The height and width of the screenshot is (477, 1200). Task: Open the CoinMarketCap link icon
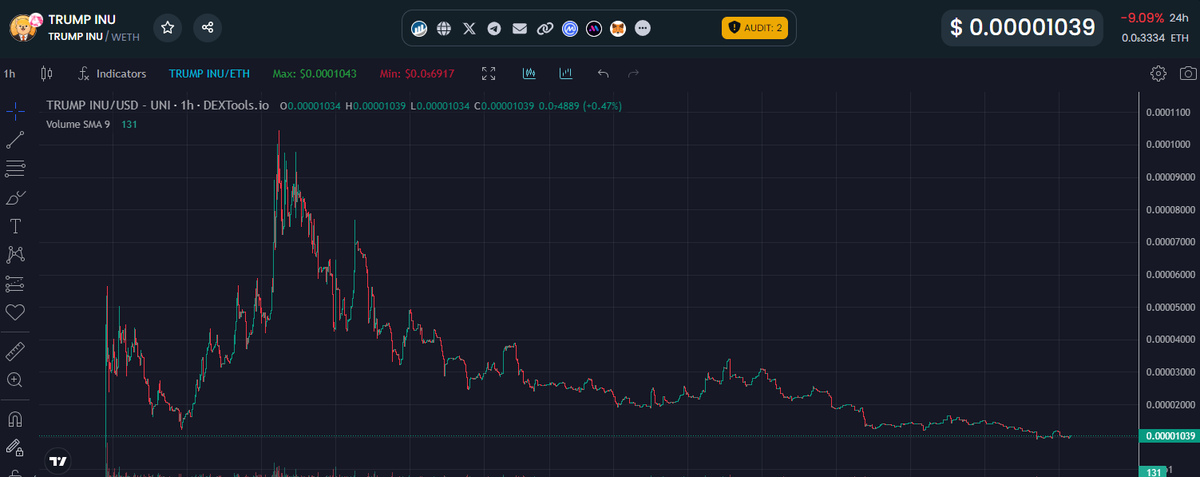point(570,29)
